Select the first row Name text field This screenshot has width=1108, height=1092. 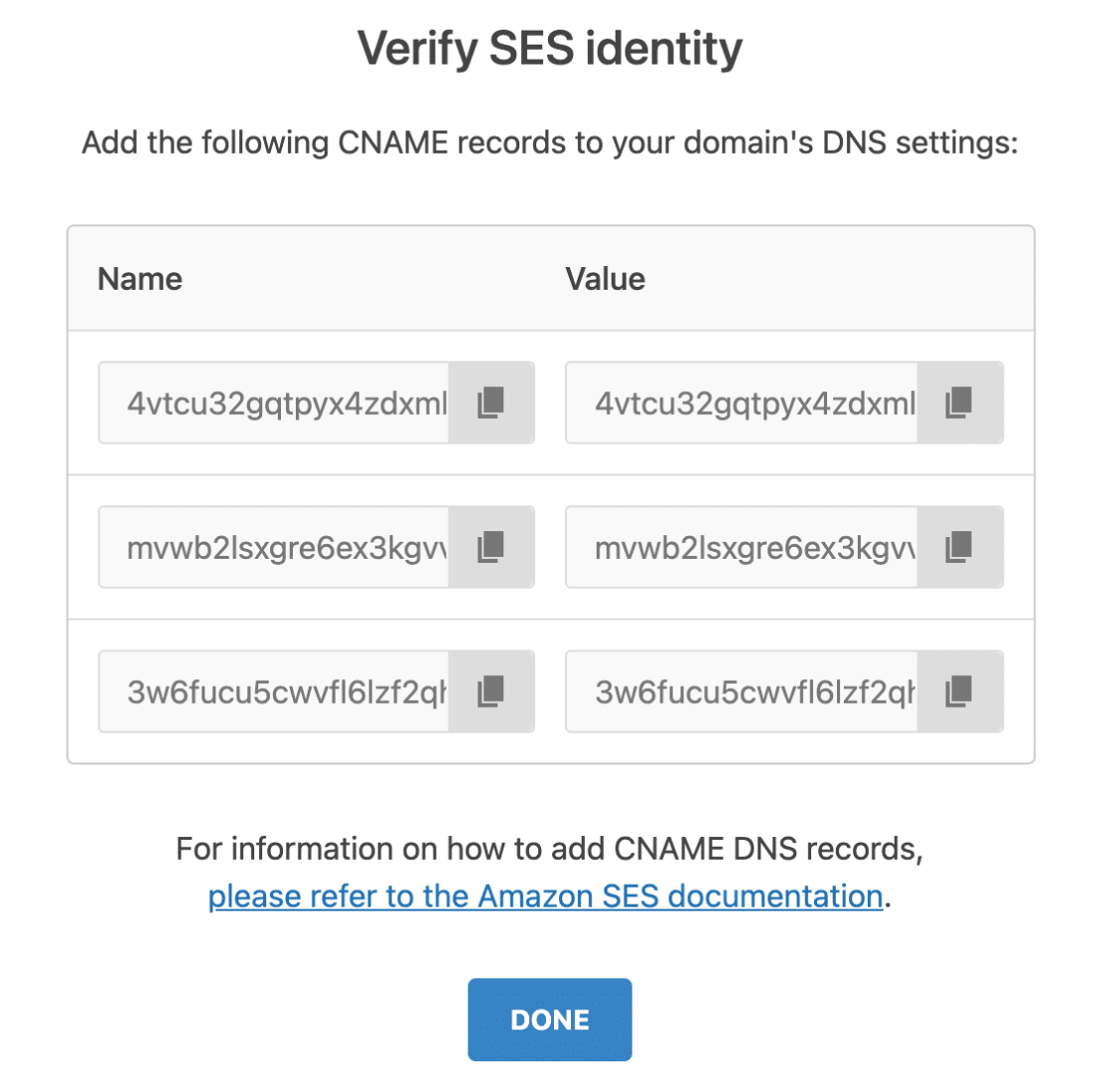click(273, 403)
